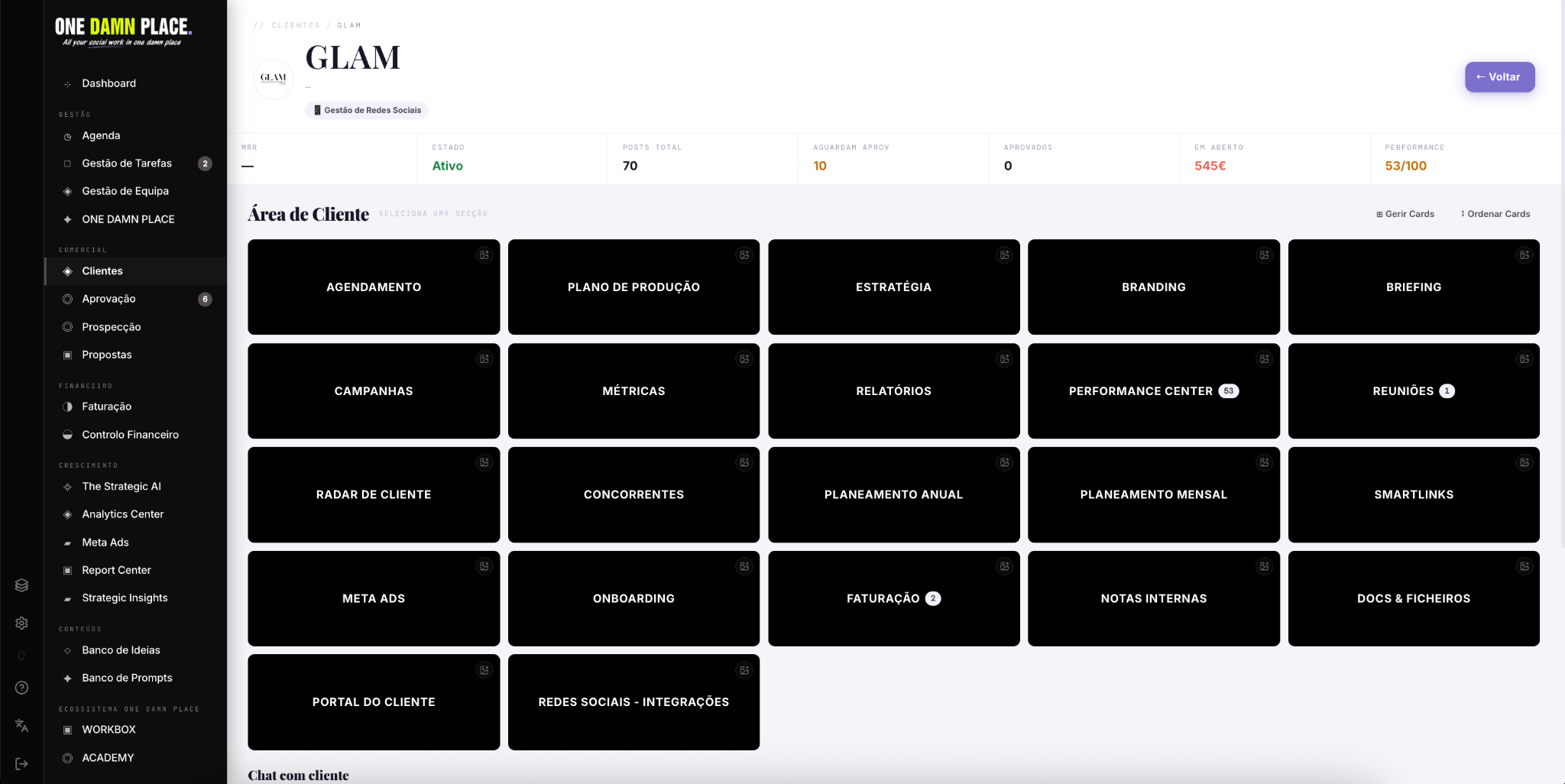Click the Em Aberto value 545€

[1210, 166]
